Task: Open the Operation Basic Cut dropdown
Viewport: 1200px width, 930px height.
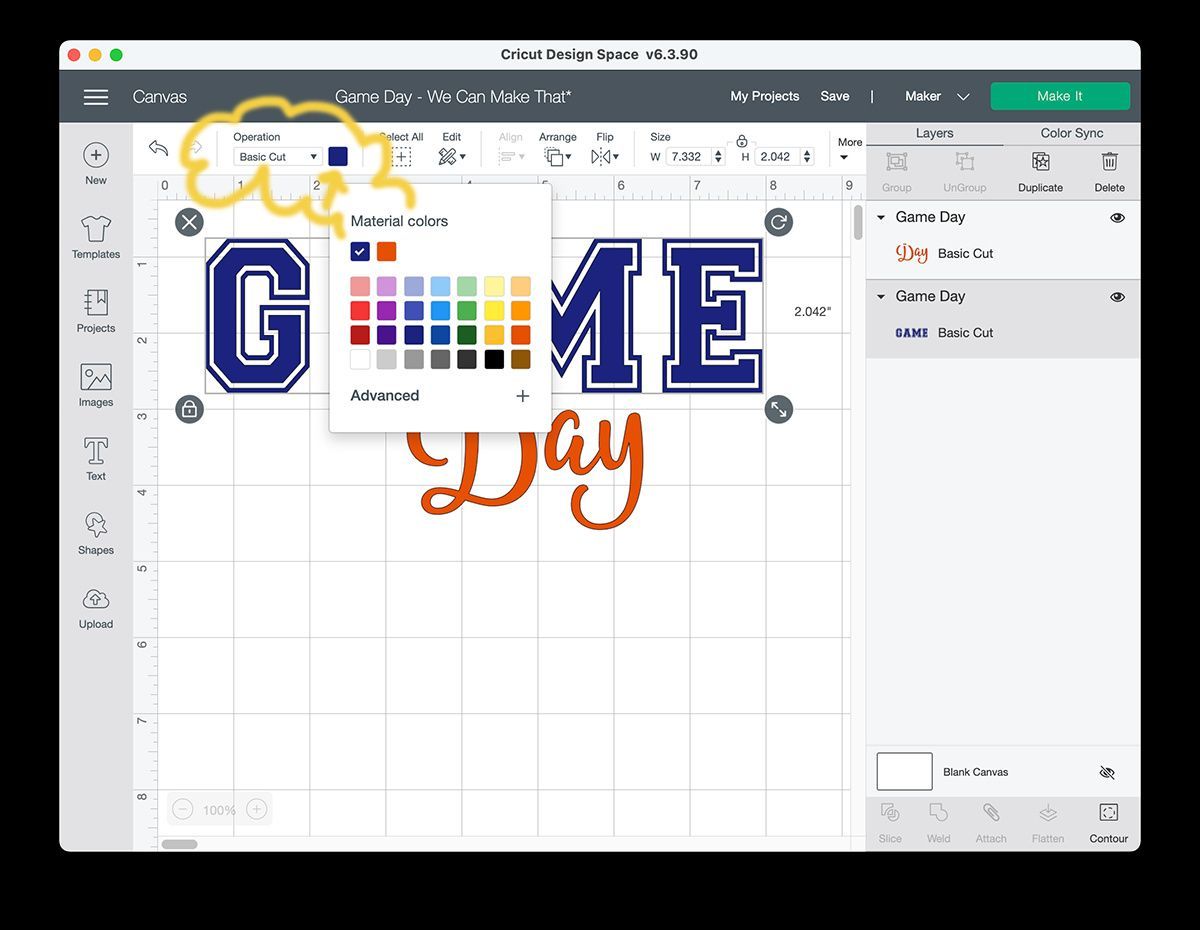Action: pos(278,157)
